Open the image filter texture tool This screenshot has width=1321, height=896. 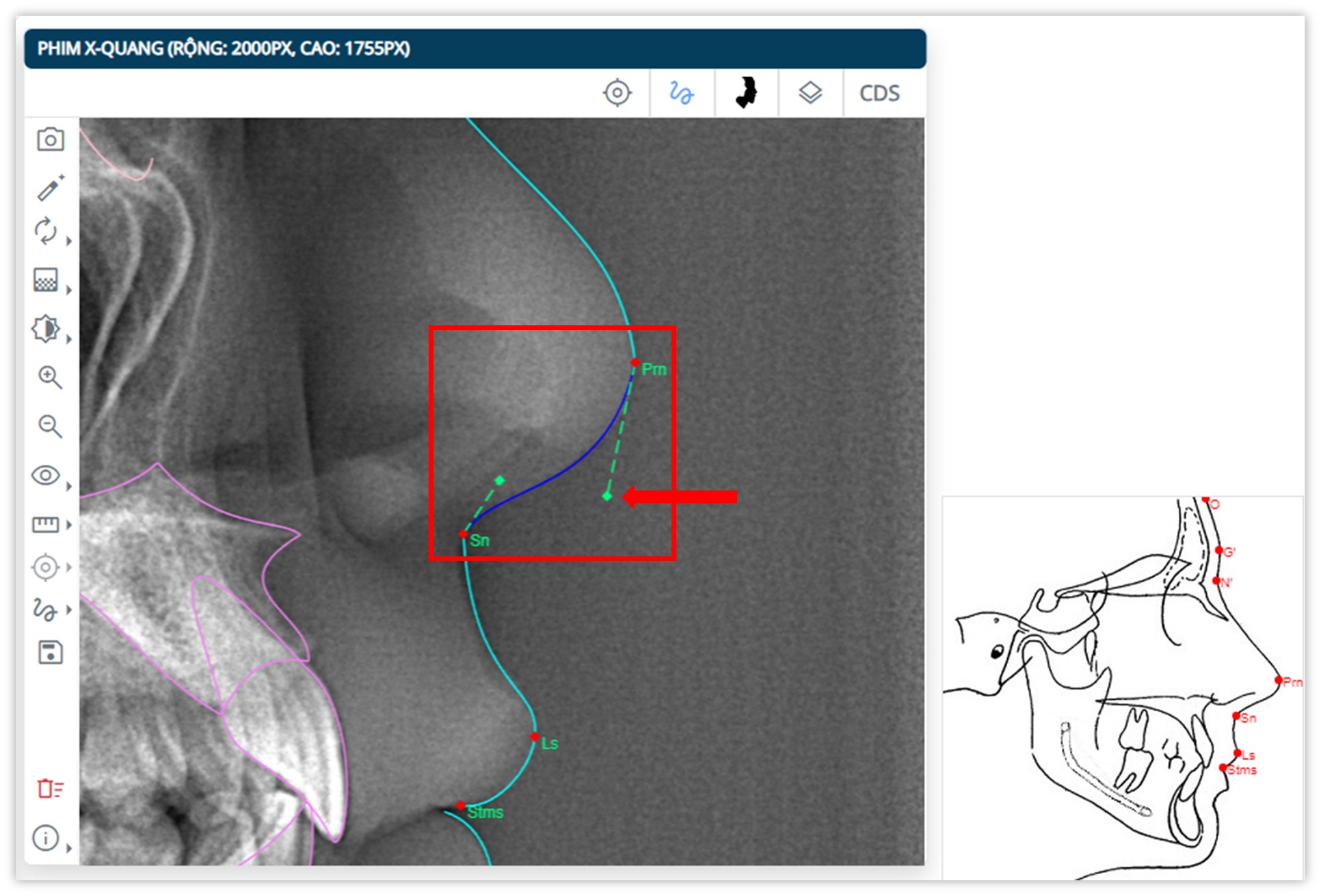point(46,280)
